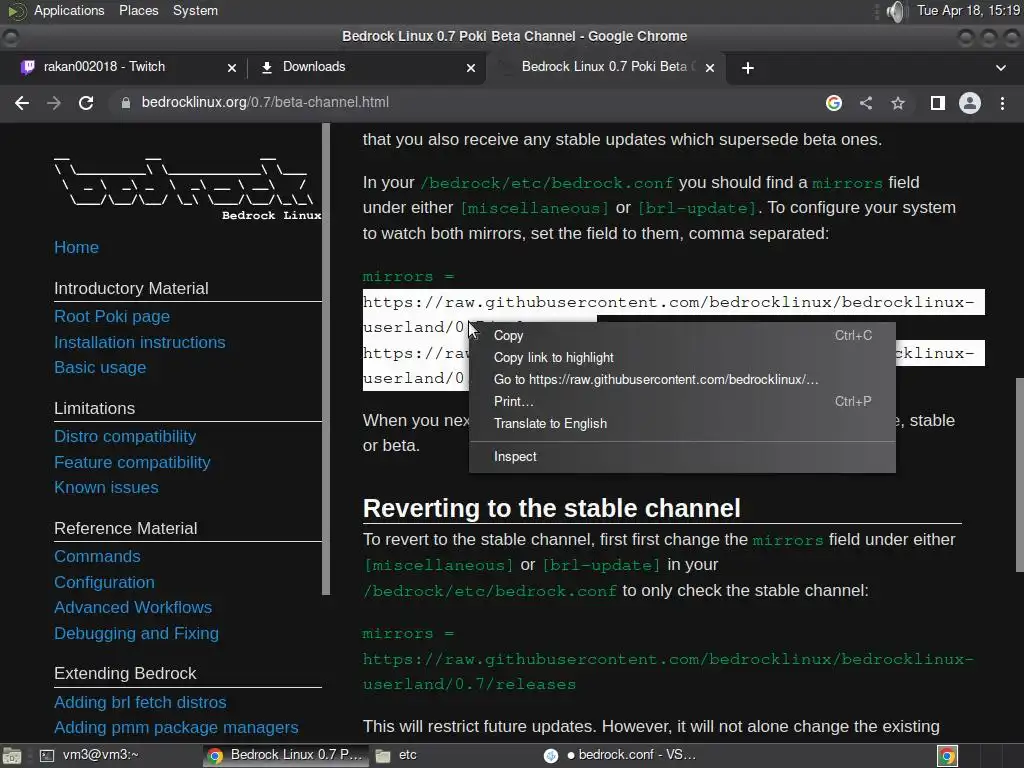Image resolution: width=1024 pixels, height=768 pixels.
Task: Reload the Bedrock Linux page
Action: tap(86, 103)
